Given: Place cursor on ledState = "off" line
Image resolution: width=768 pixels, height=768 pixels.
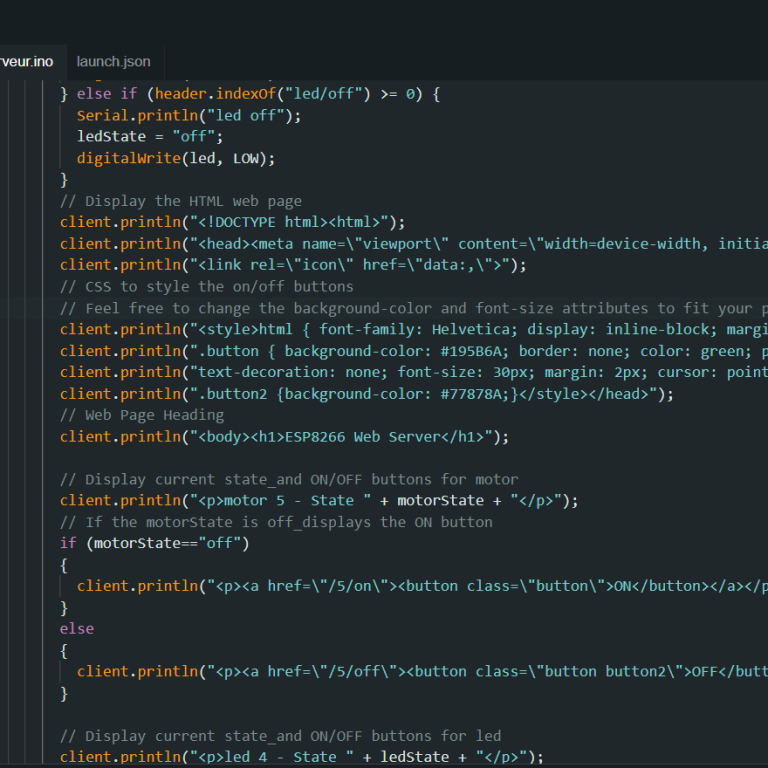Looking at the screenshot, I should point(150,137).
